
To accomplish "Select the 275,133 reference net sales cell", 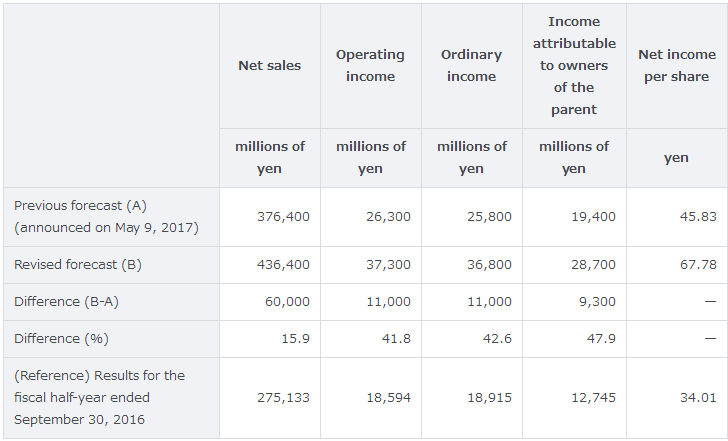I will click(x=285, y=397).
